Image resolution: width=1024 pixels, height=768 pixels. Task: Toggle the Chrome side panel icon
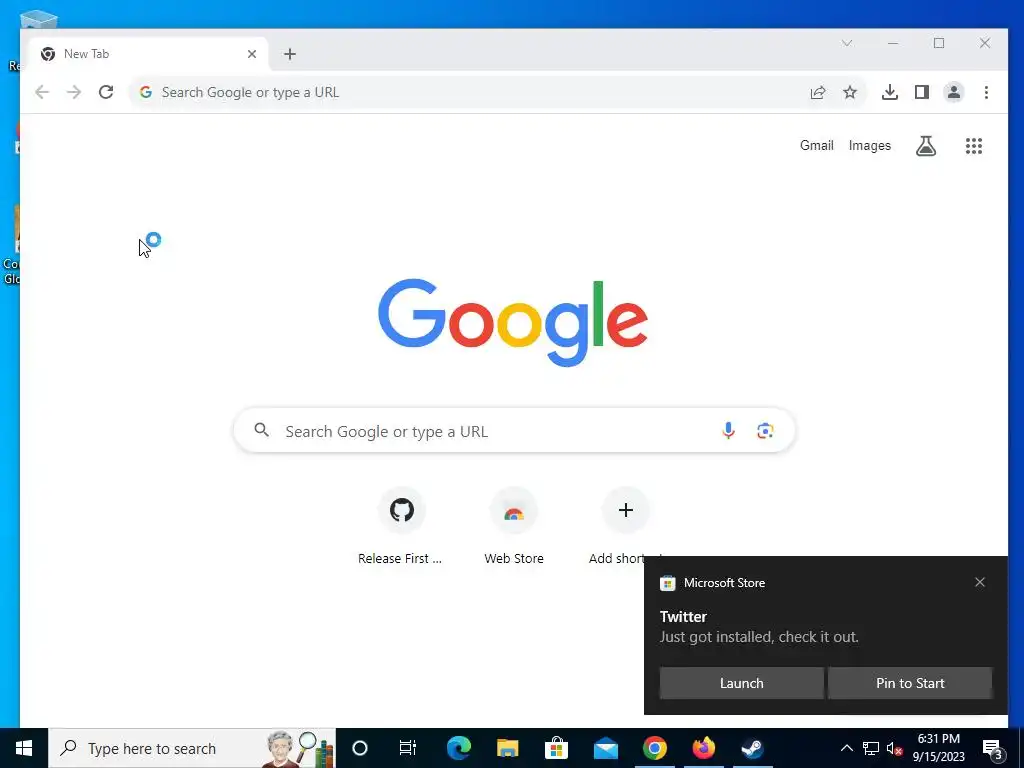(921, 92)
